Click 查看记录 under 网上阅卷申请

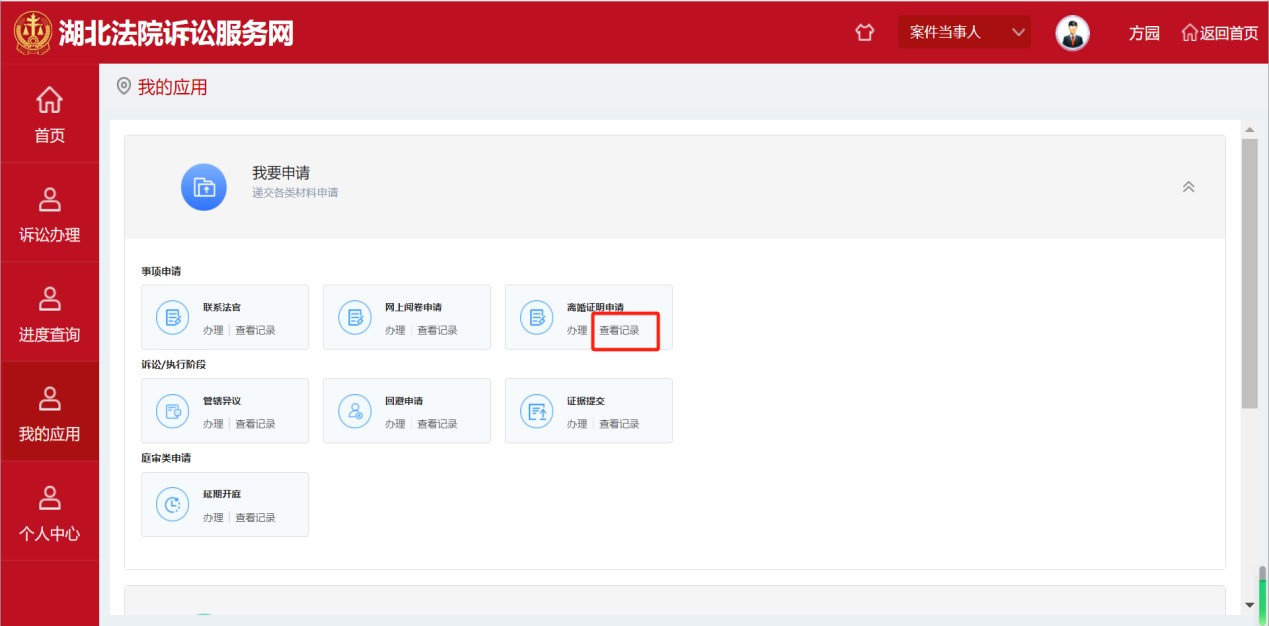click(437, 330)
